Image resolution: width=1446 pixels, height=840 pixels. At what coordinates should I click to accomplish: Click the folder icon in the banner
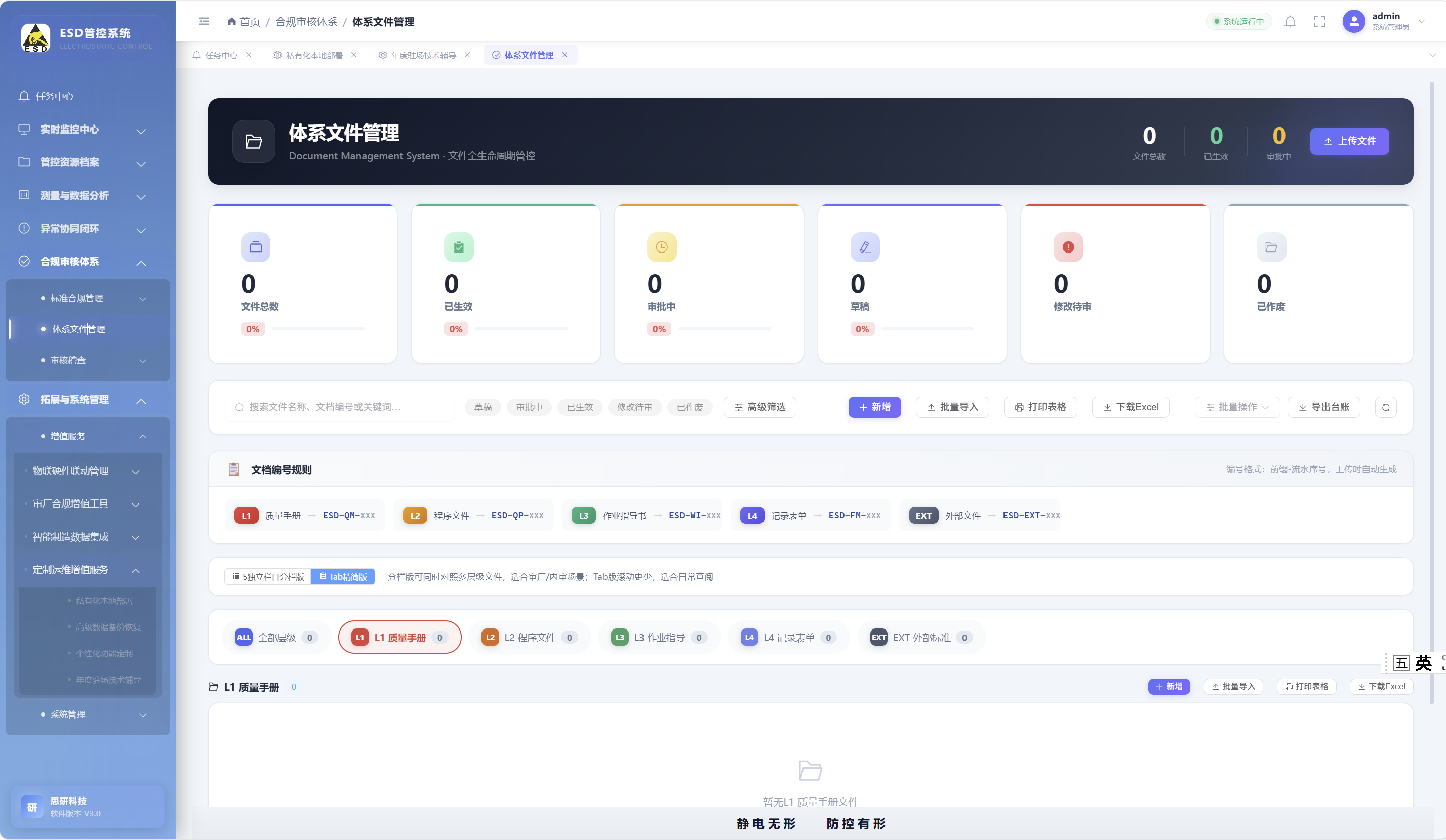coord(254,141)
